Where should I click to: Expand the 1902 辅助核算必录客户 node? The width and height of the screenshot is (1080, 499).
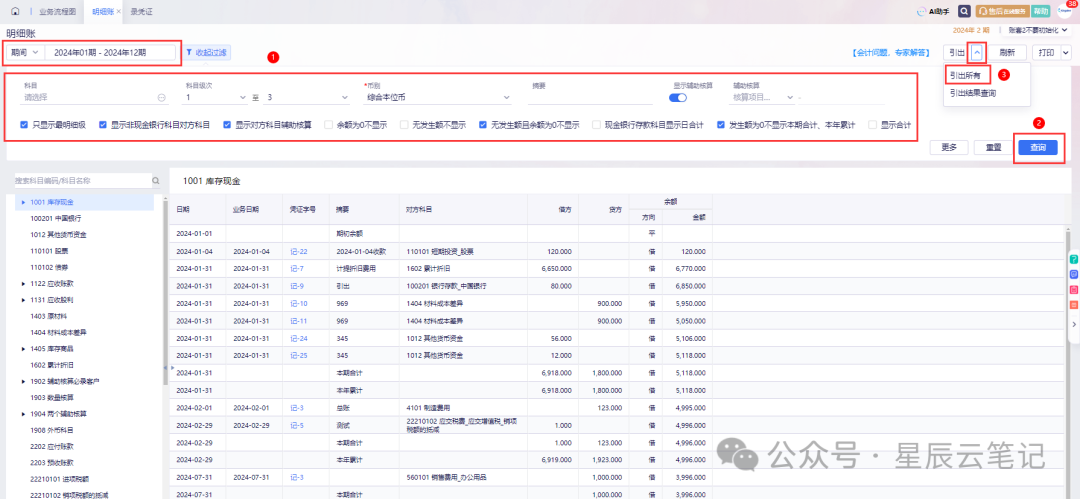(x=23, y=381)
